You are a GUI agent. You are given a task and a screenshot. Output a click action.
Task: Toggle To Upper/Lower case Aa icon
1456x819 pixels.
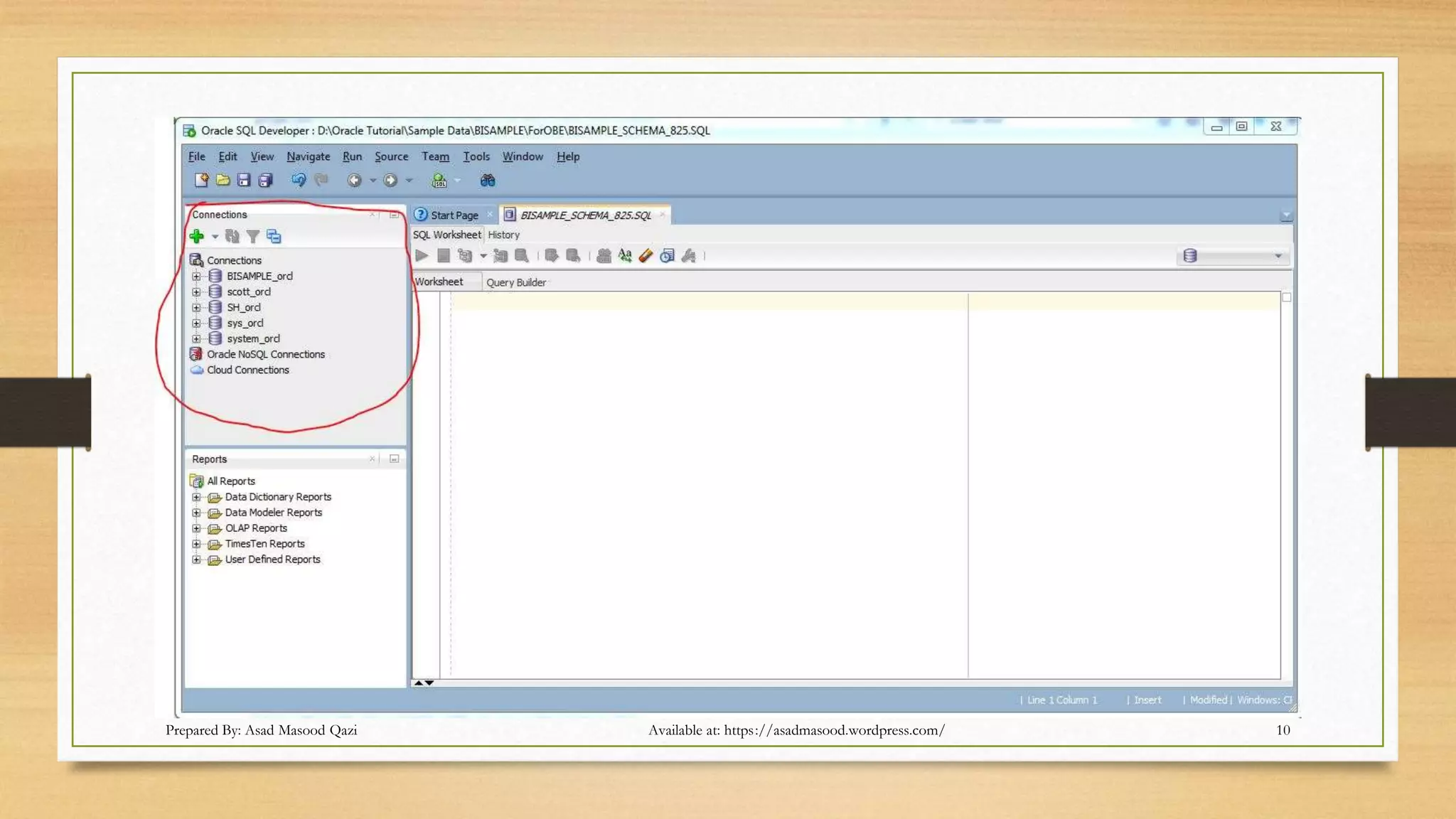coord(625,256)
